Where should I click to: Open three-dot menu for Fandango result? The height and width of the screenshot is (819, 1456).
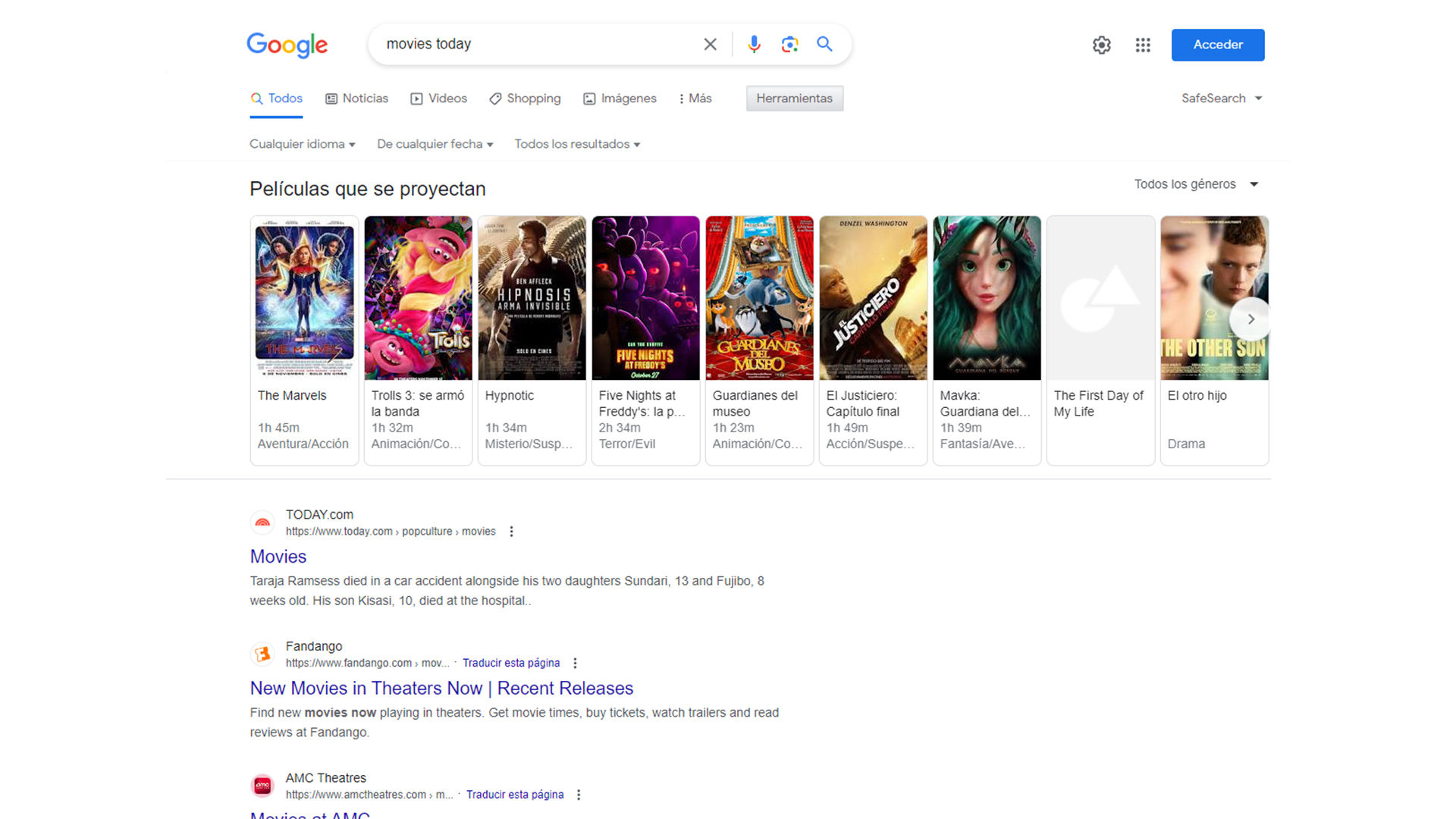[x=575, y=664]
